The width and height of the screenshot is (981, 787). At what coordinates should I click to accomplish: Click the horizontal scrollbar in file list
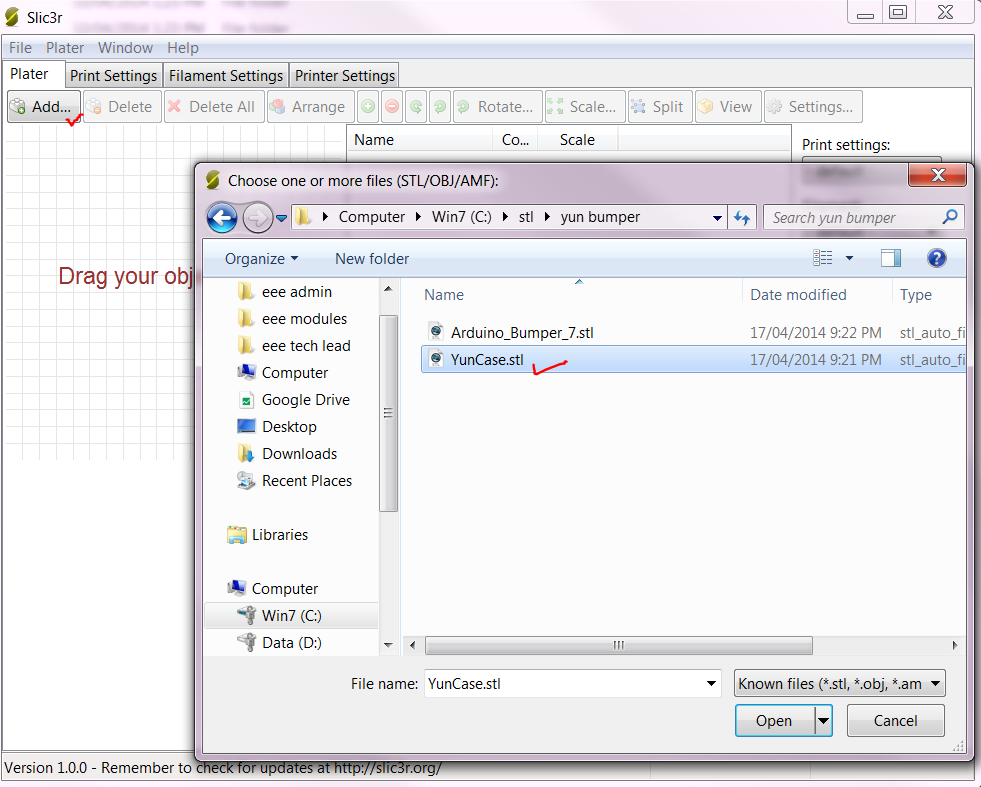point(618,645)
